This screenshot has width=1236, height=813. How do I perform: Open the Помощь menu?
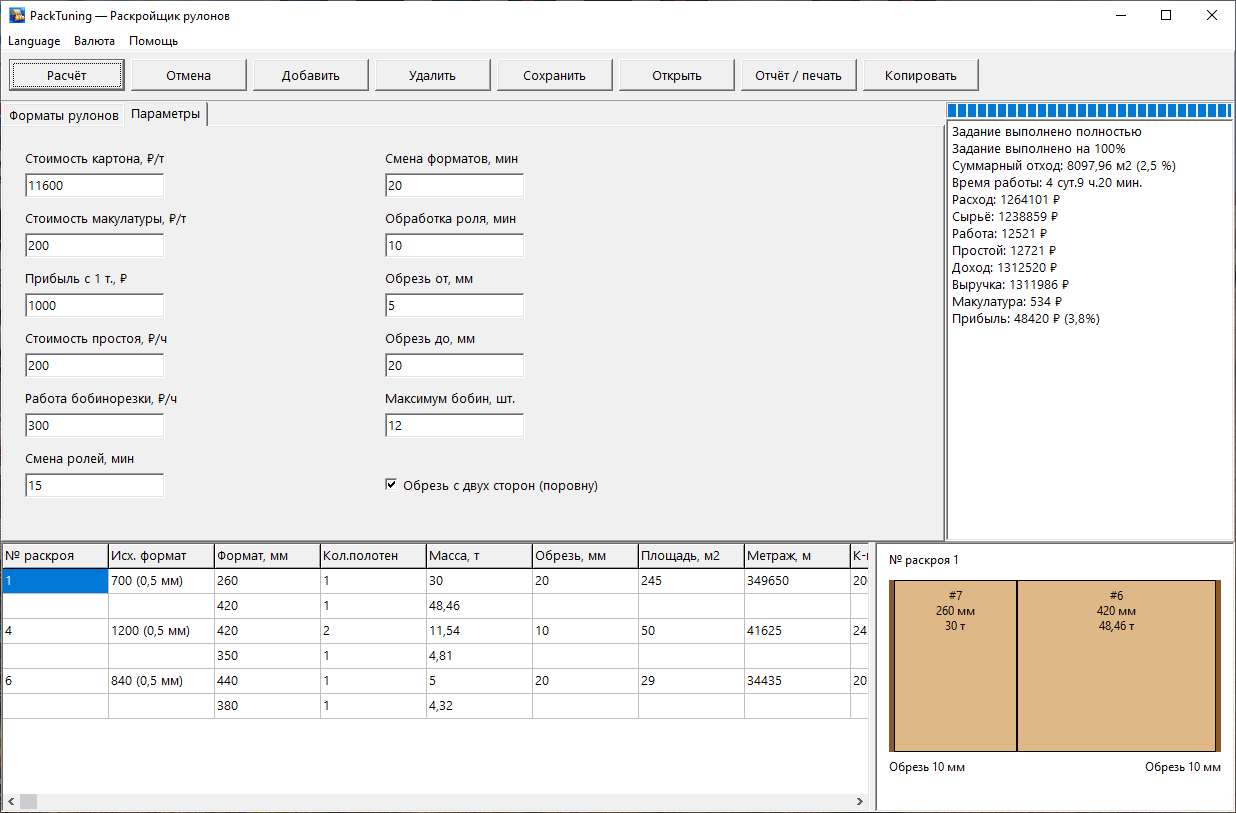click(153, 41)
